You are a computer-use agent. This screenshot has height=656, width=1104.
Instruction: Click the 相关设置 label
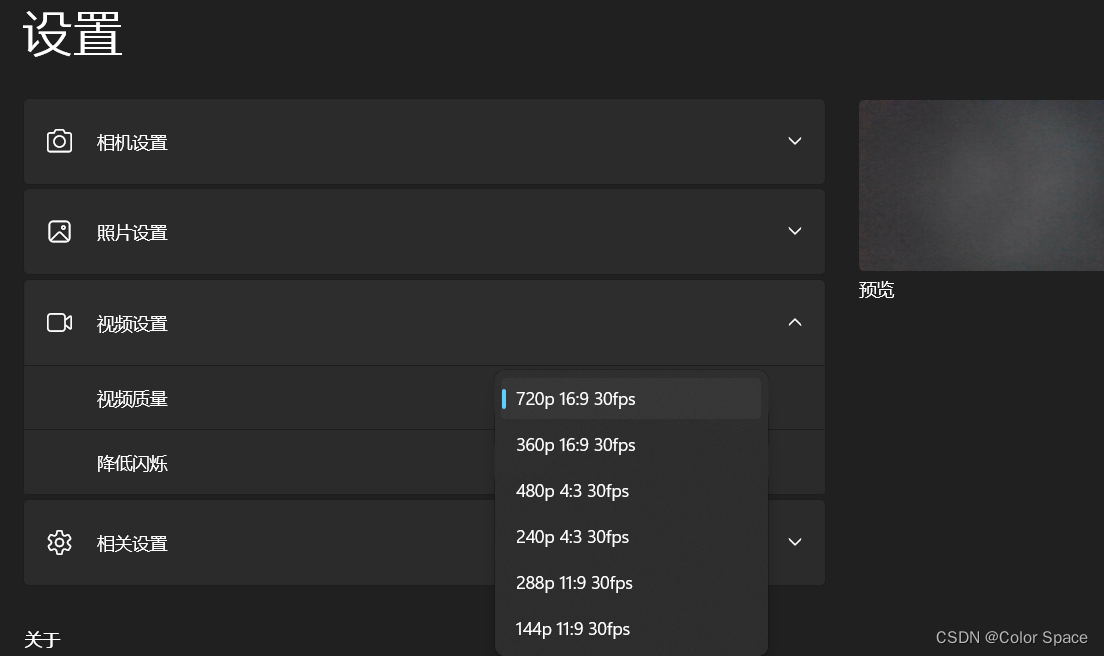pos(132,544)
